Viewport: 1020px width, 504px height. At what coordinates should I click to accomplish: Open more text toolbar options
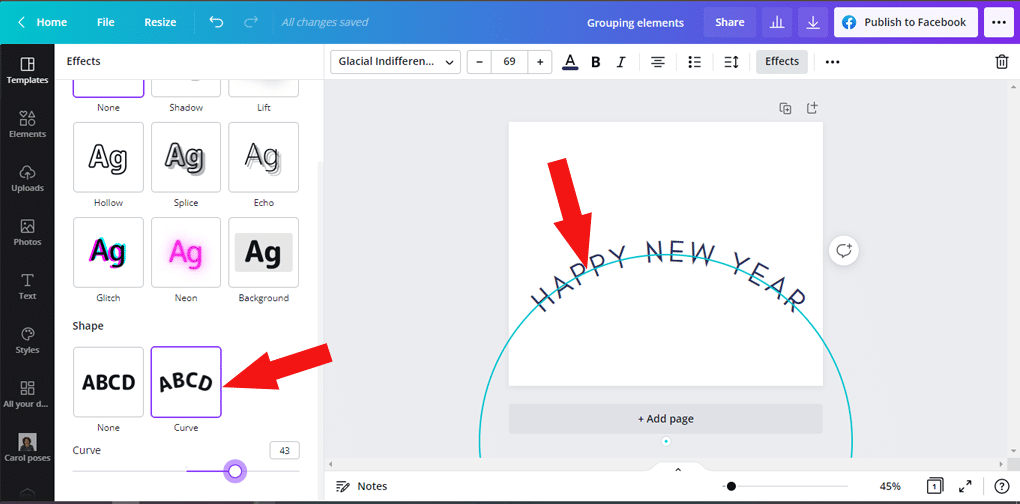[x=833, y=62]
